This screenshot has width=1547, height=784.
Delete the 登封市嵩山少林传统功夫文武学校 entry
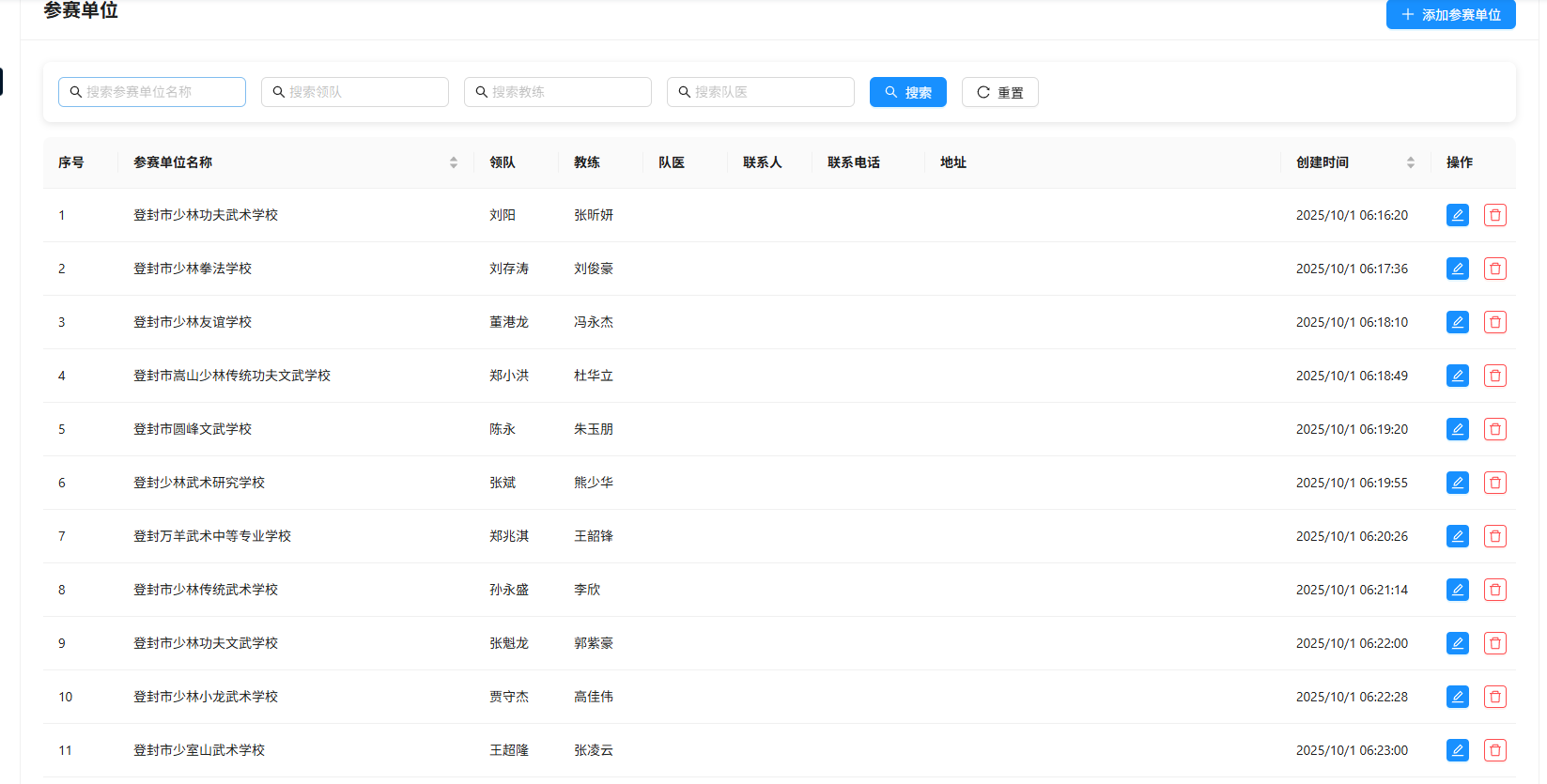1494,376
